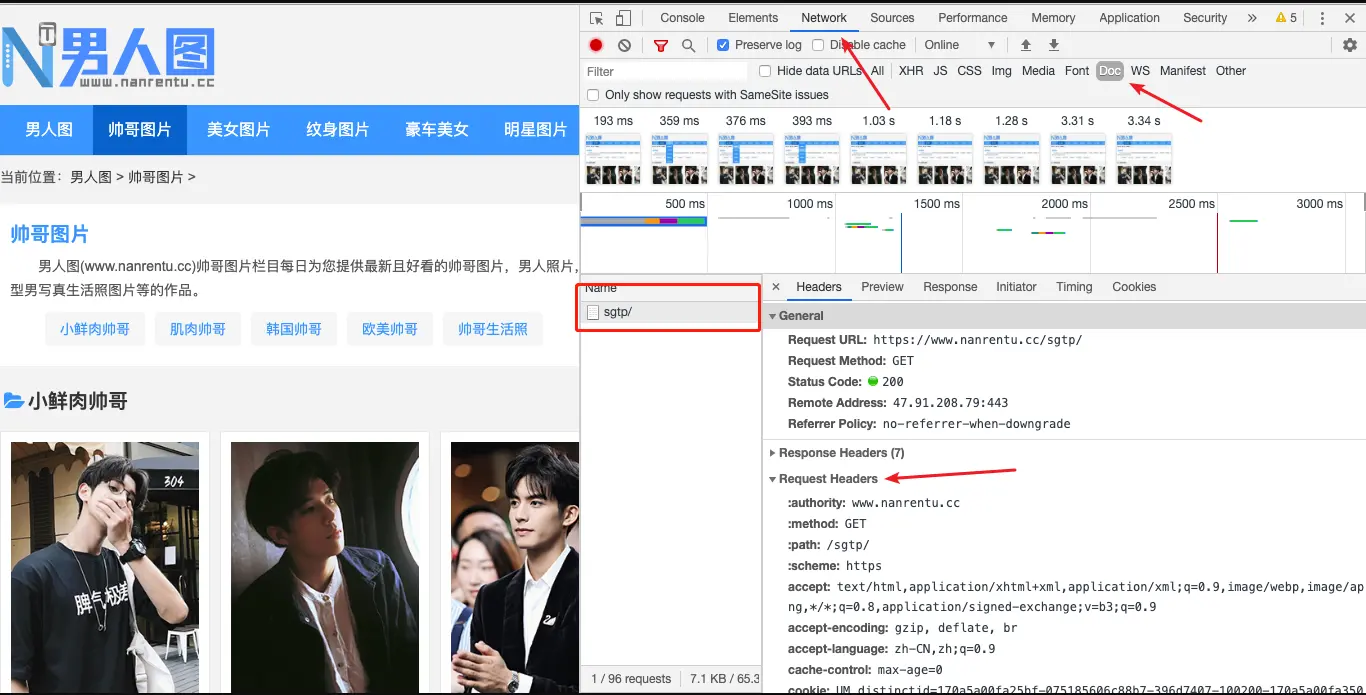The width and height of the screenshot is (1366, 695).
Task: Filter requests by Manifest type
Action: (x=1183, y=71)
